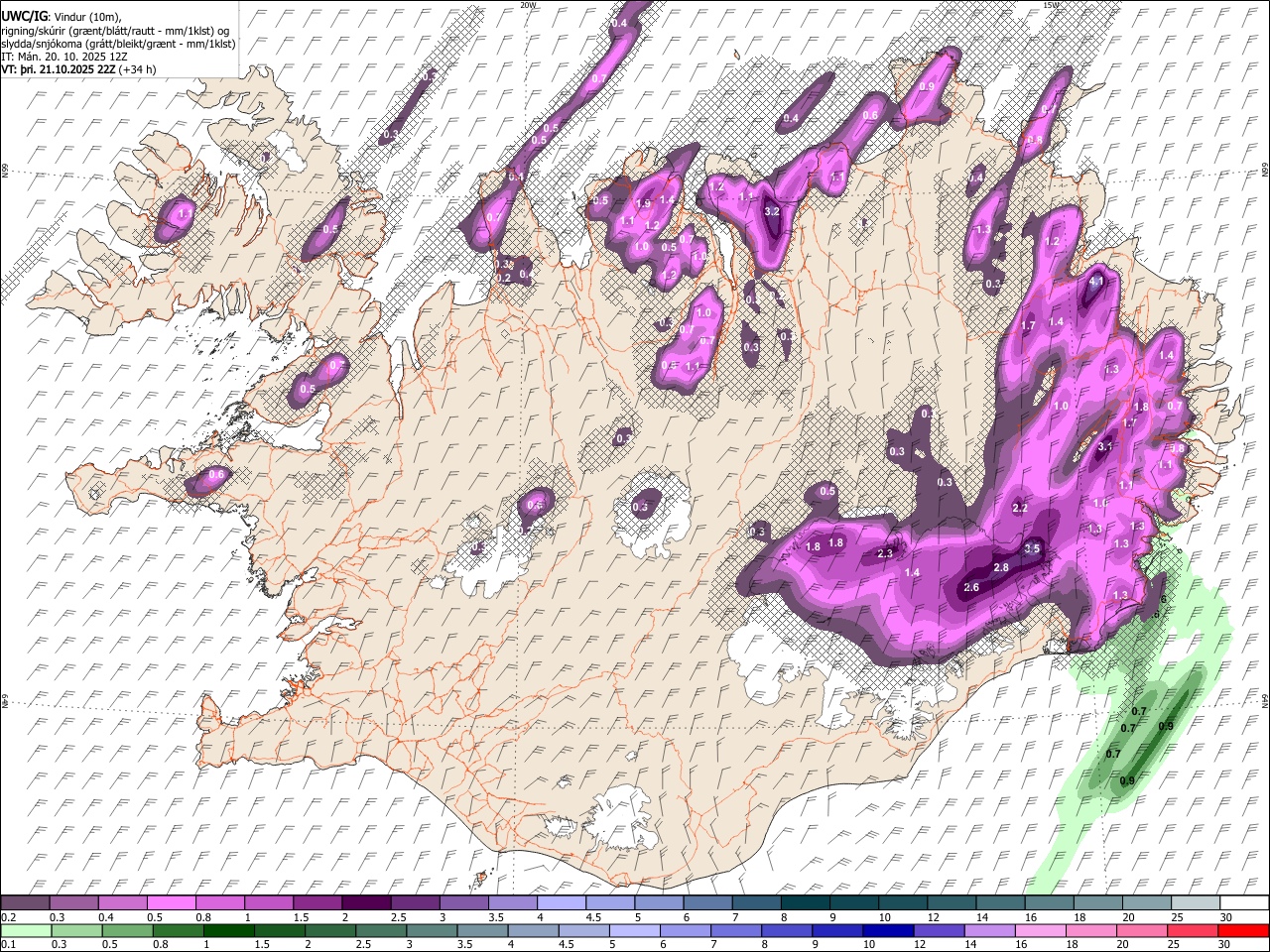The height and width of the screenshot is (952, 1270).
Task: Click the 20W longitude label
Action: [527, 5]
